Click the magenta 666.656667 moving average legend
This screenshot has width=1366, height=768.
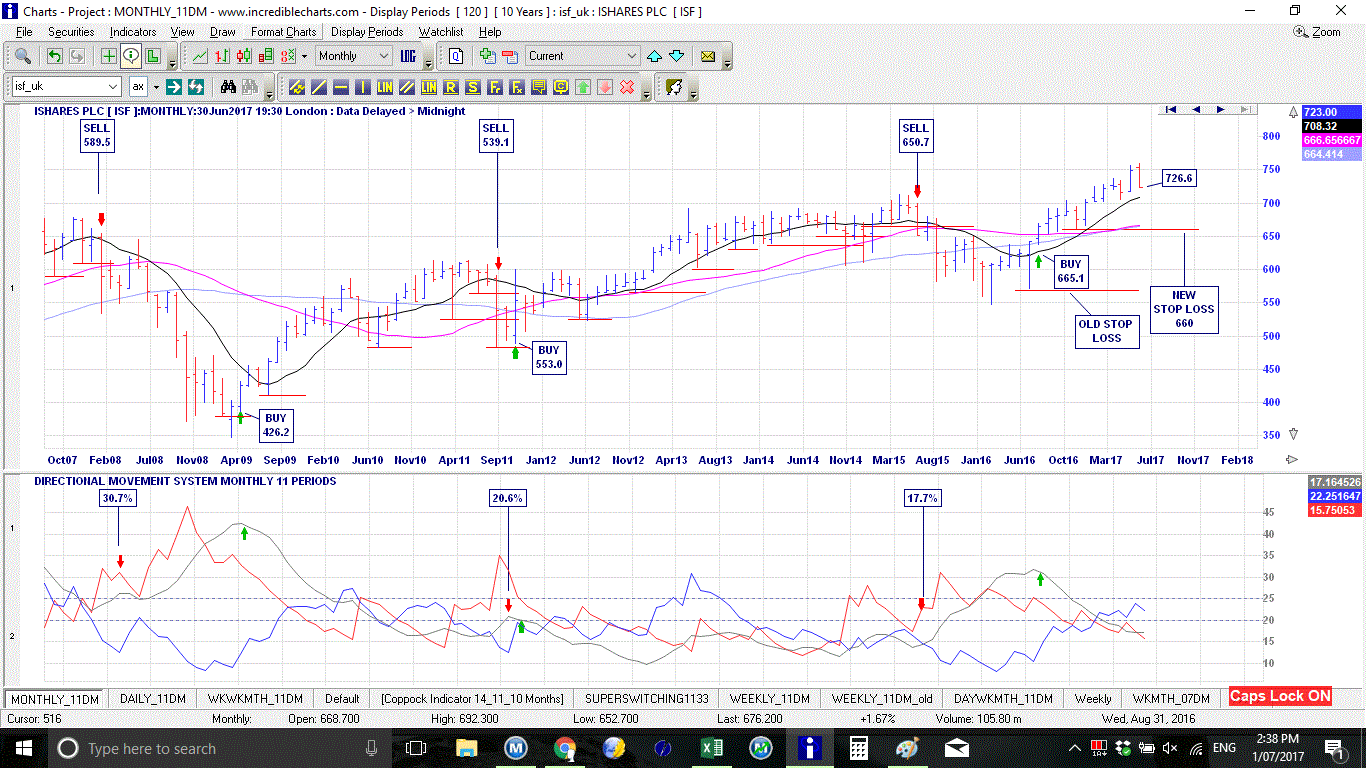(1332, 140)
